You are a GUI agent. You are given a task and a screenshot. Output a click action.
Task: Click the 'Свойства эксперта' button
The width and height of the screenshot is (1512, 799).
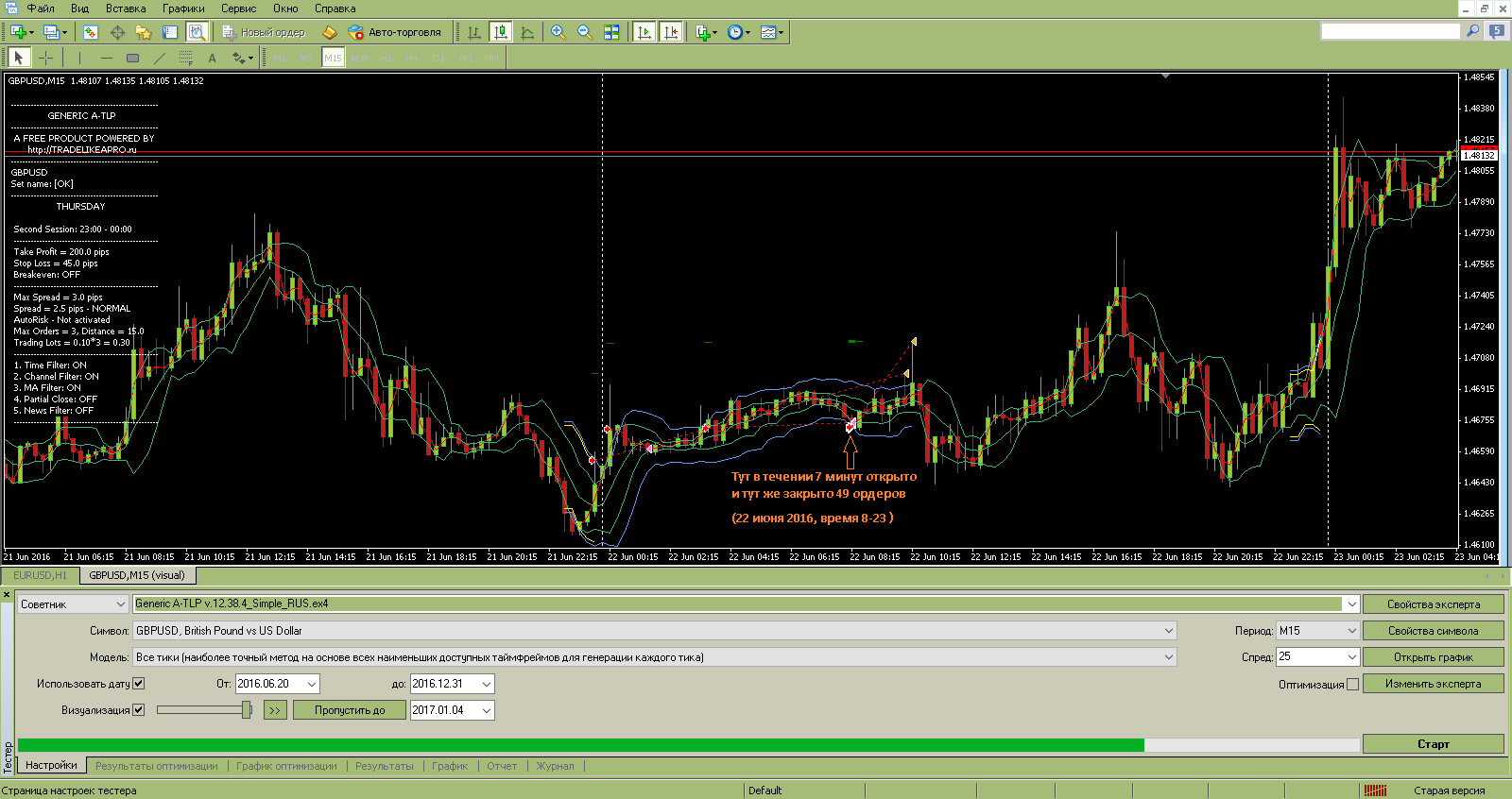click(1434, 604)
